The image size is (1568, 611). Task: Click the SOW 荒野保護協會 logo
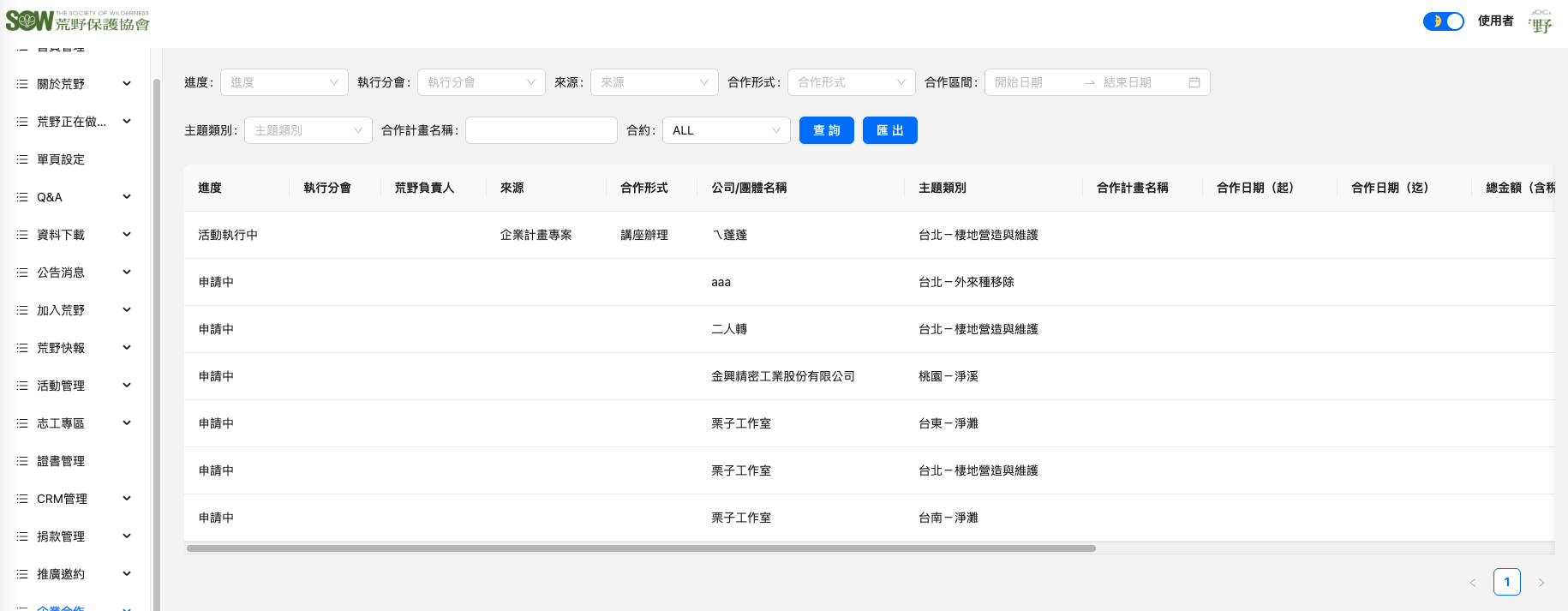(78, 21)
